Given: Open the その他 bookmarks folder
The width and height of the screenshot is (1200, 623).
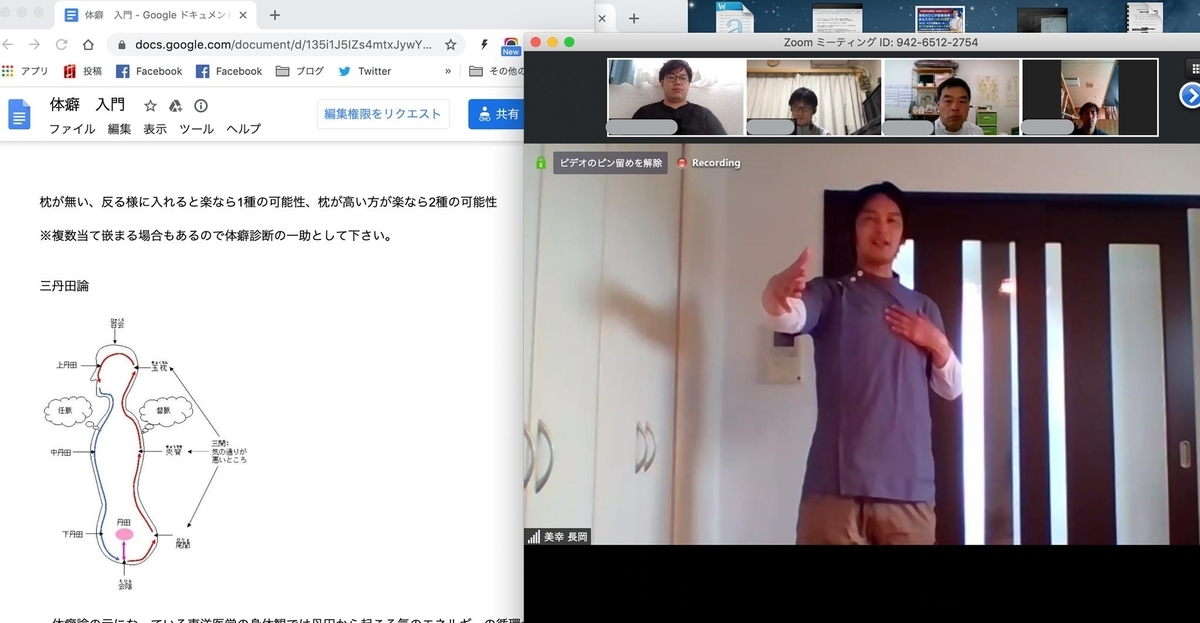Looking at the screenshot, I should tap(496, 71).
